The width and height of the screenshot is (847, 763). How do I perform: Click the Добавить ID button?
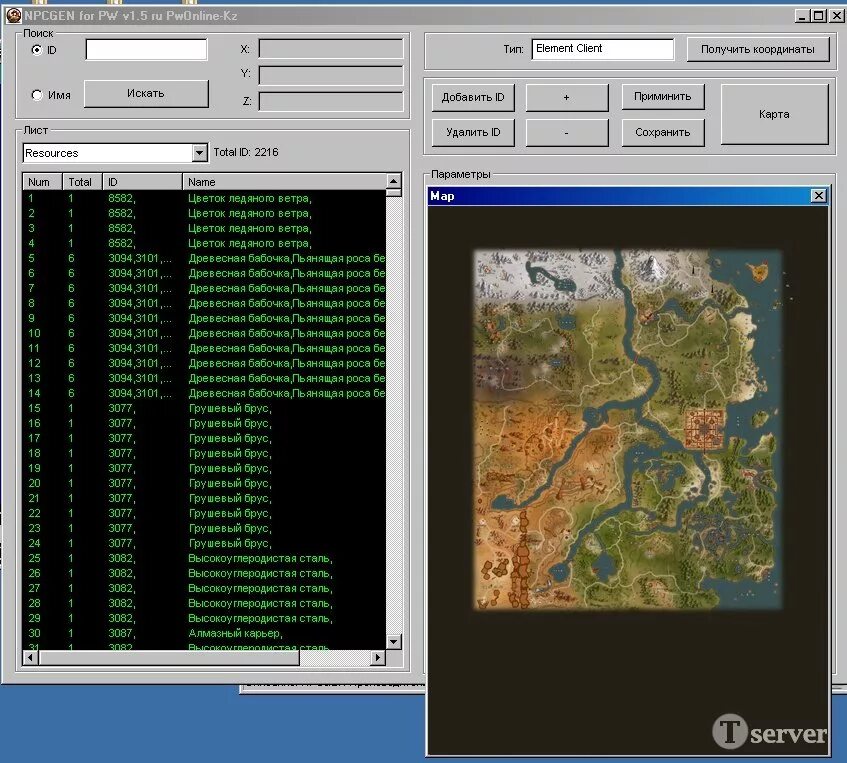pos(473,97)
